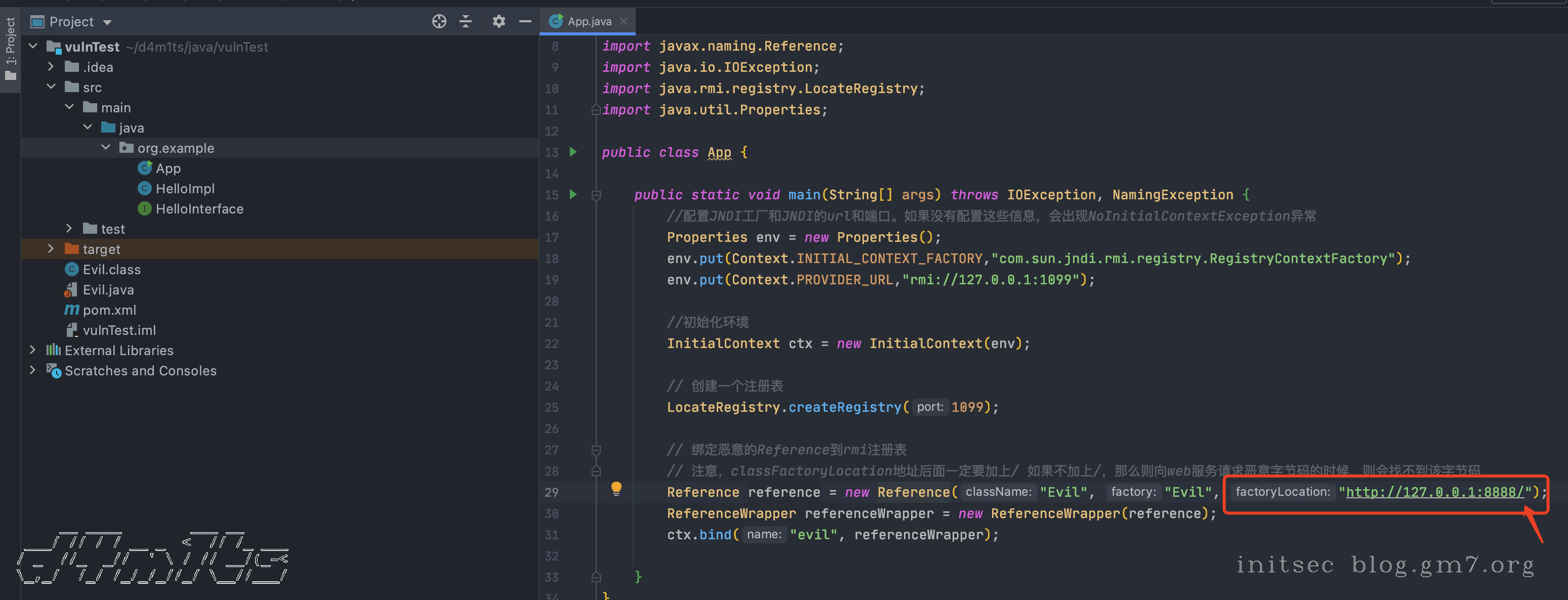Collapse the org.example package
The width and height of the screenshot is (1568, 600).
point(106,148)
